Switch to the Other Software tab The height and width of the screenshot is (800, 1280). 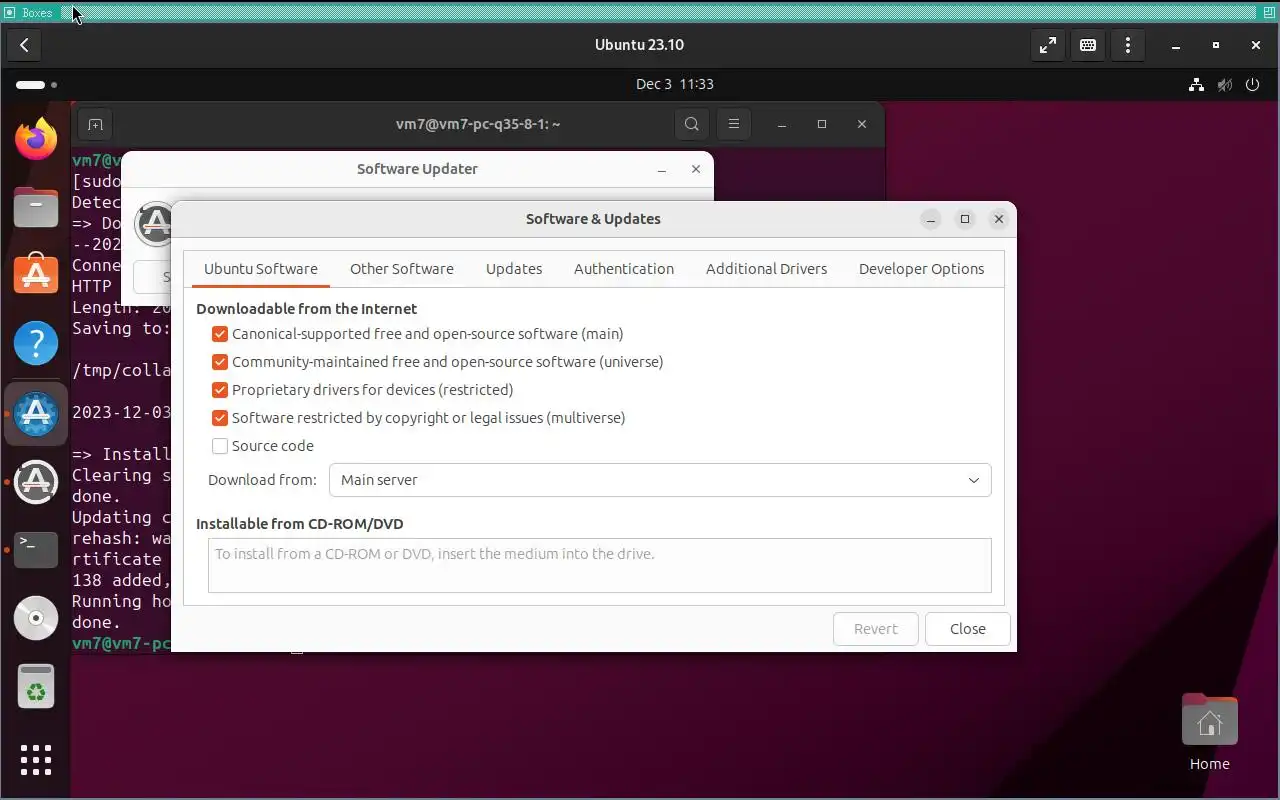[402, 269]
